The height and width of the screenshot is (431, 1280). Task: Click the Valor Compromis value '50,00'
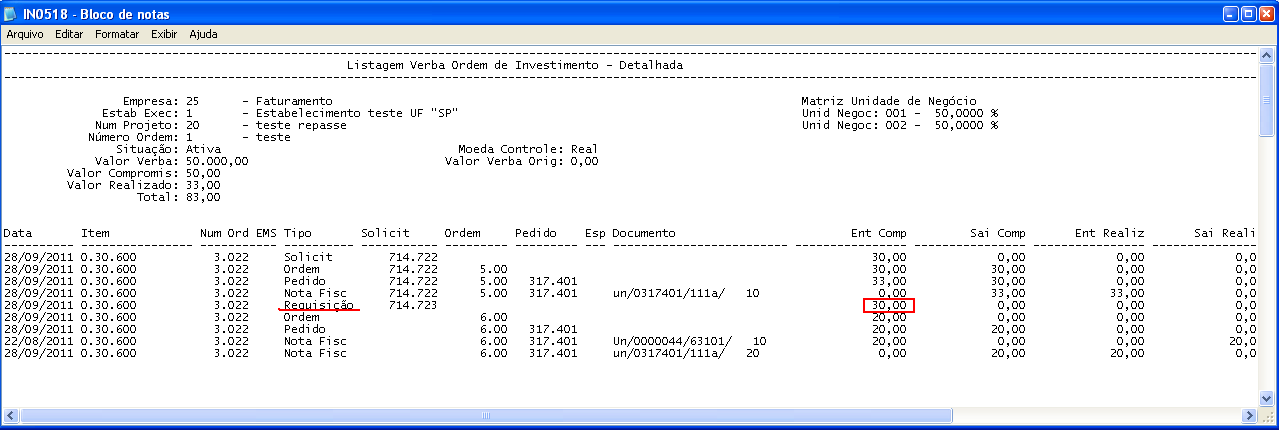[203, 173]
